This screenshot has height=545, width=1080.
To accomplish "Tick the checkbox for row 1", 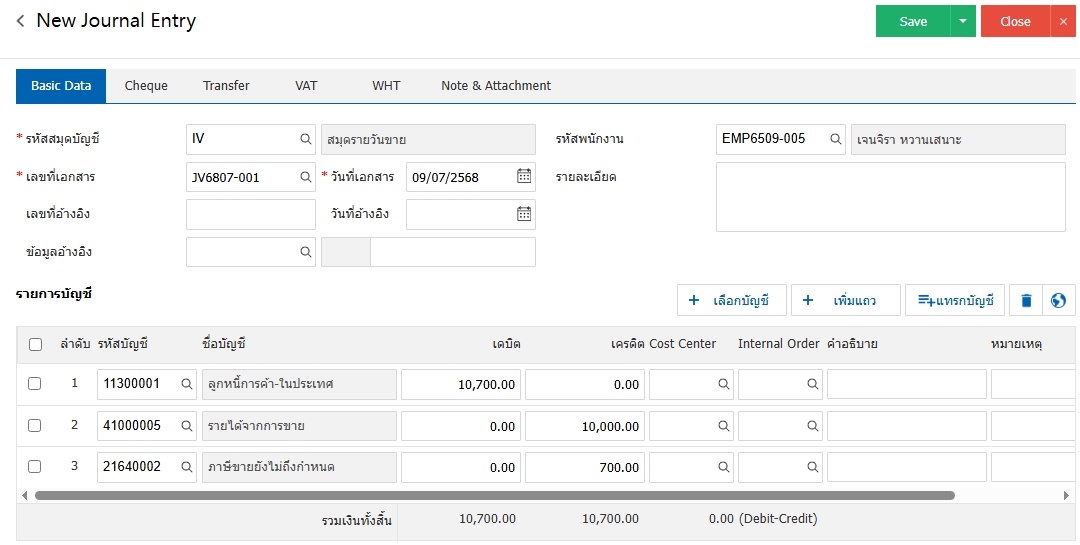I will (35, 384).
